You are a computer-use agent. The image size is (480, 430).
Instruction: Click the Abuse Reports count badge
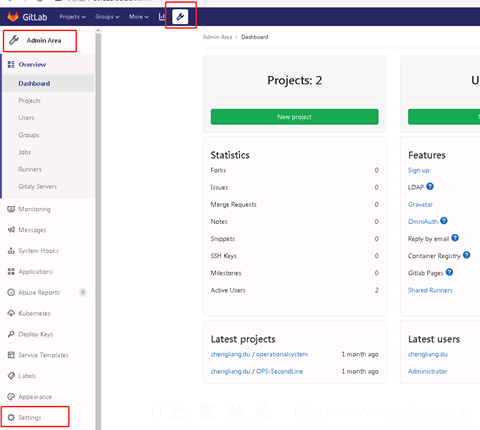[83, 292]
